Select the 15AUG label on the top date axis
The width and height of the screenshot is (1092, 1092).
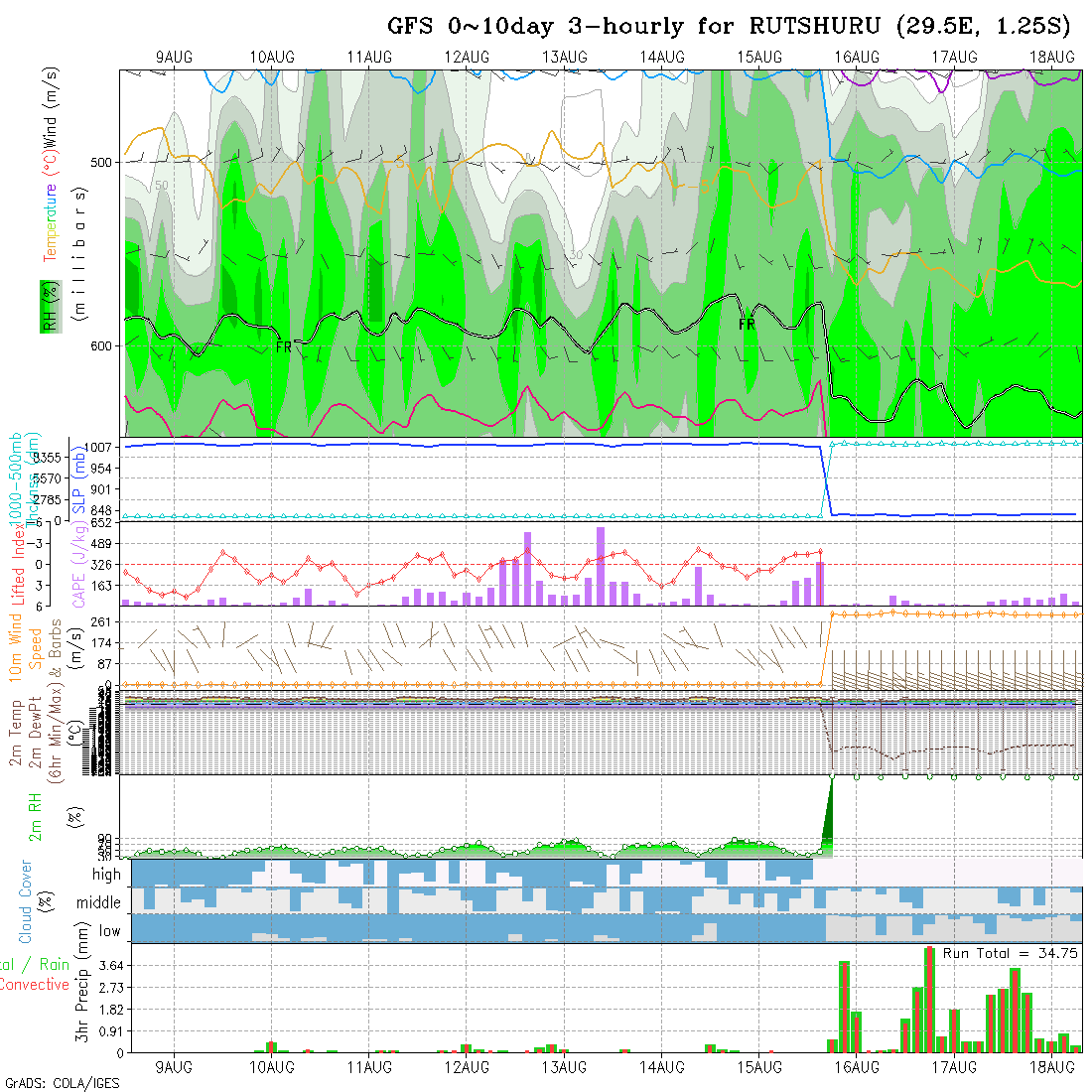tap(759, 58)
